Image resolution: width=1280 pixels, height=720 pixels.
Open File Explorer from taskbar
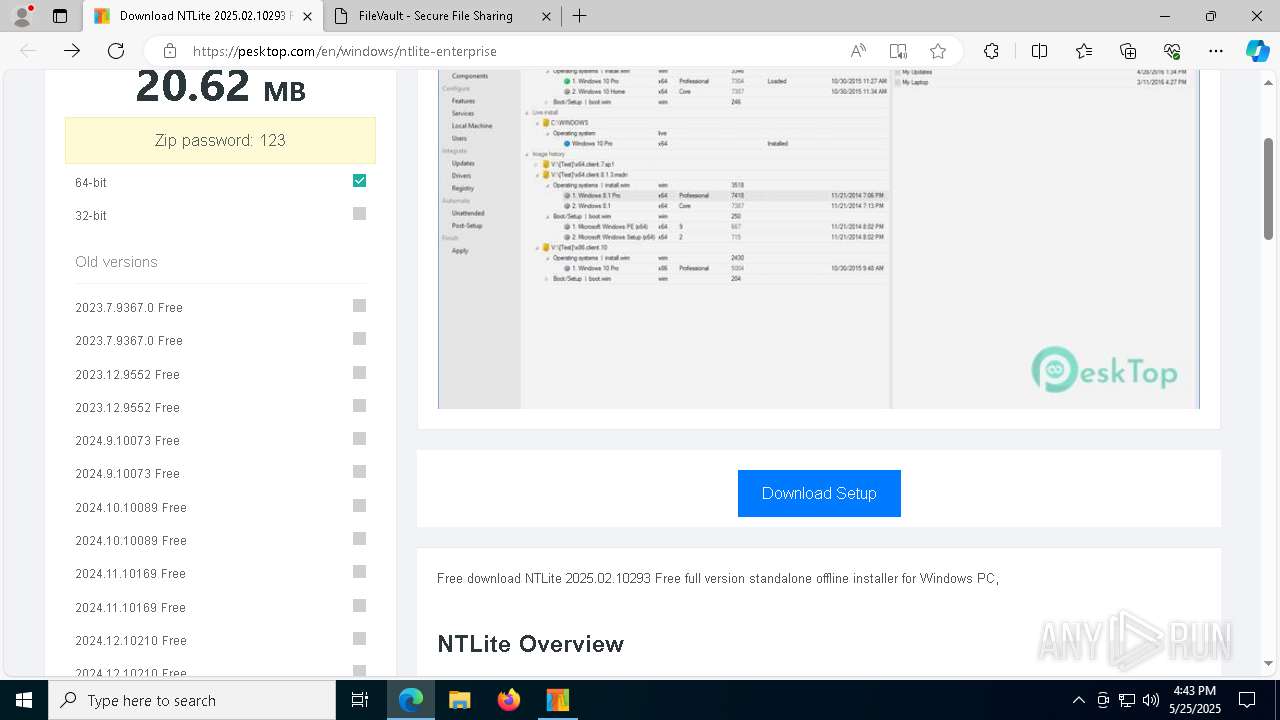[460, 700]
